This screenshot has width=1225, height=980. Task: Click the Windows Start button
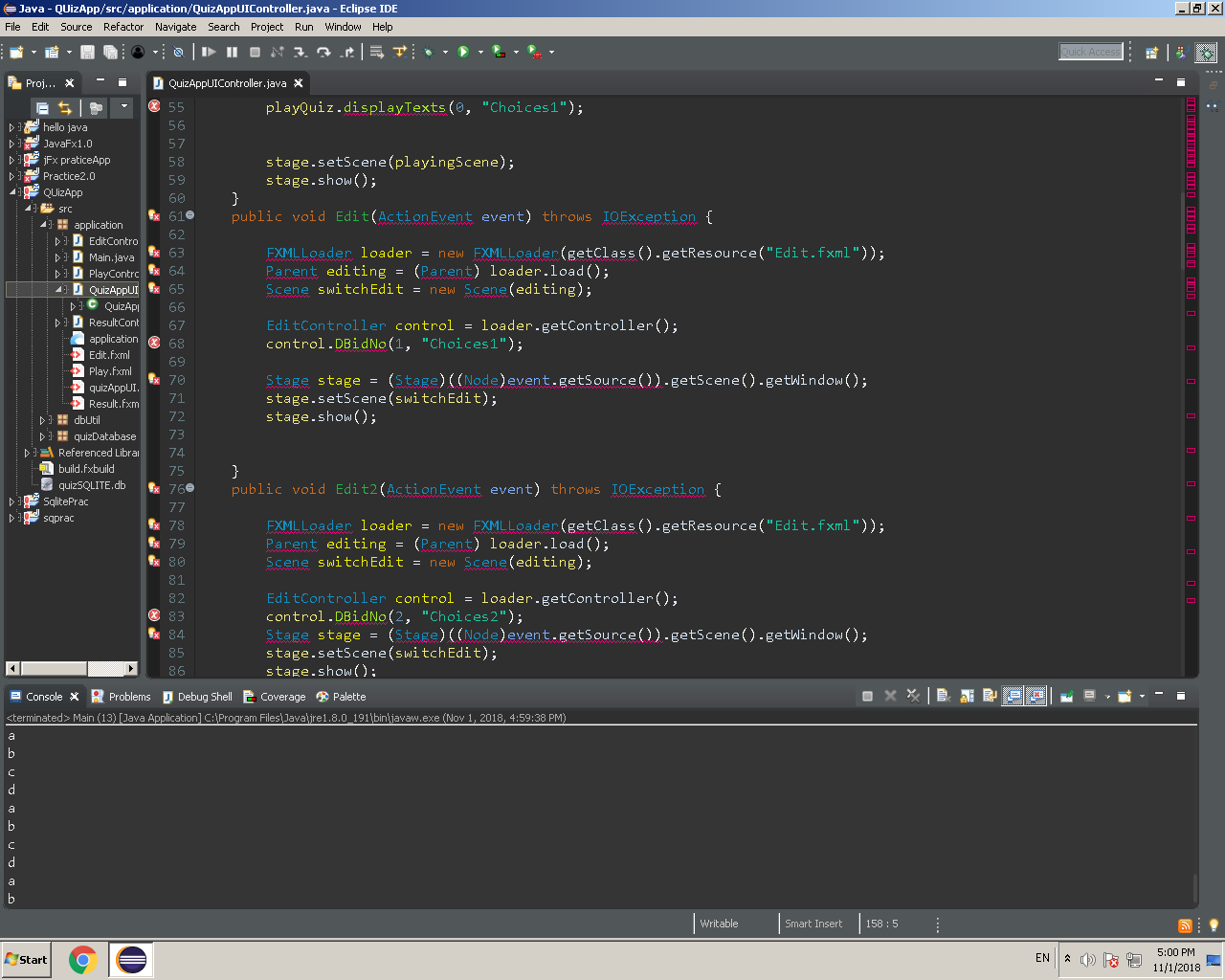(27, 959)
